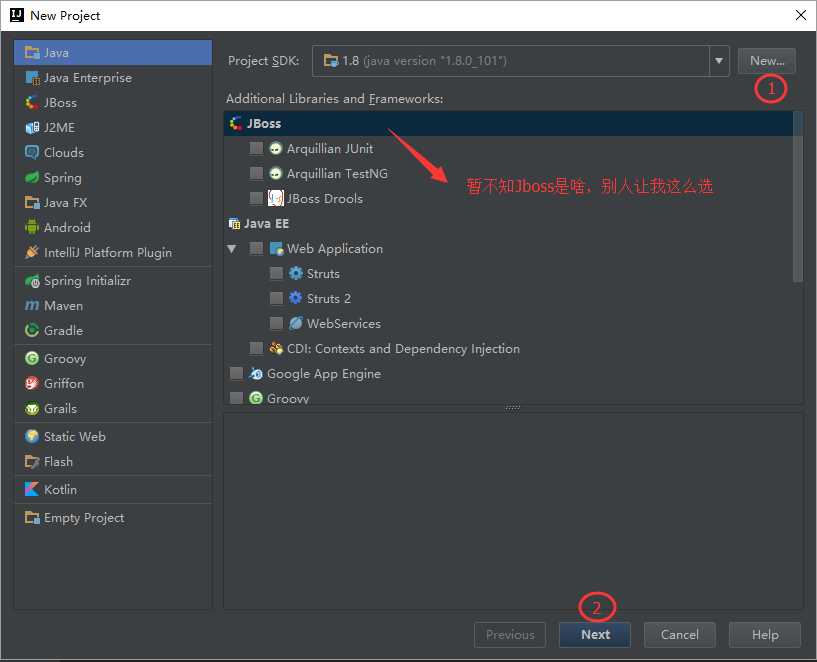Choose the Spring leaf icon
Image resolution: width=817 pixels, height=662 pixels.
click(32, 178)
